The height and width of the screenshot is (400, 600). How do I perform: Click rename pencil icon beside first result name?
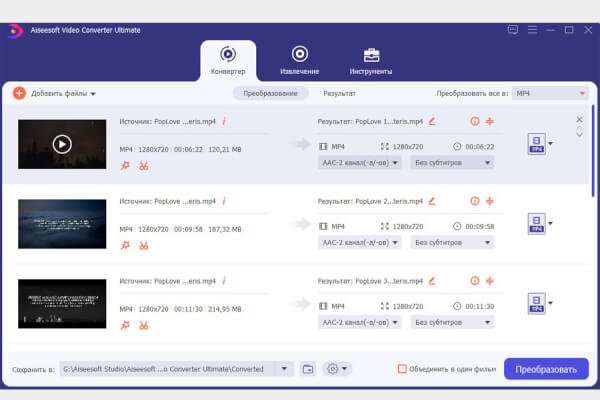tap(432, 121)
